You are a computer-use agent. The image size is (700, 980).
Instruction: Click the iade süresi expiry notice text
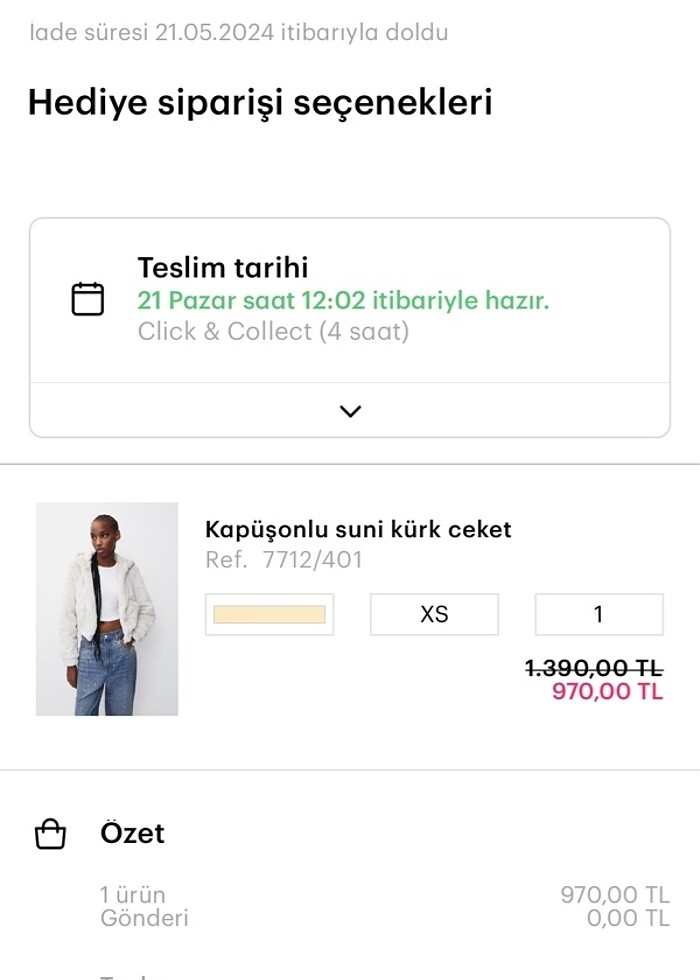coord(238,31)
